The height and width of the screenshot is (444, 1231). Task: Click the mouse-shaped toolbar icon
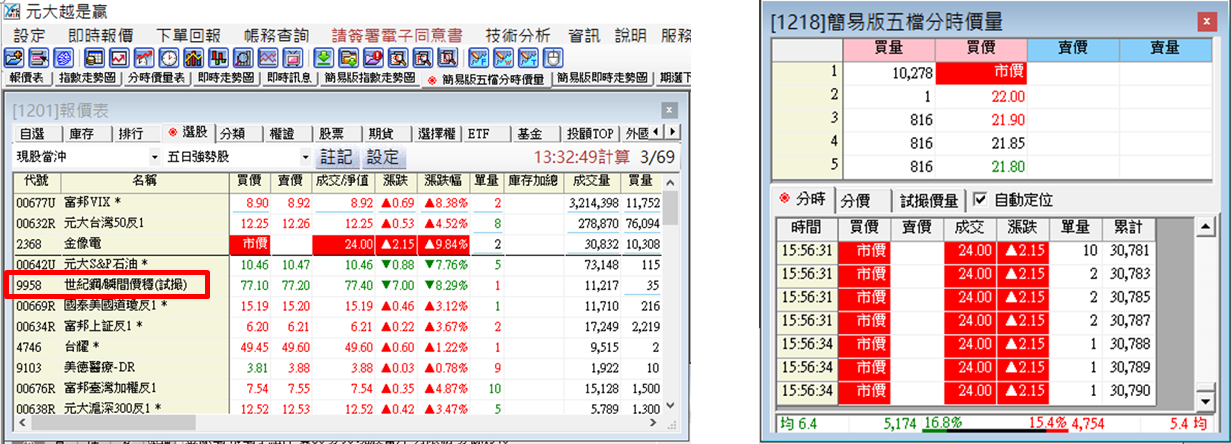[x=553, y=58]
